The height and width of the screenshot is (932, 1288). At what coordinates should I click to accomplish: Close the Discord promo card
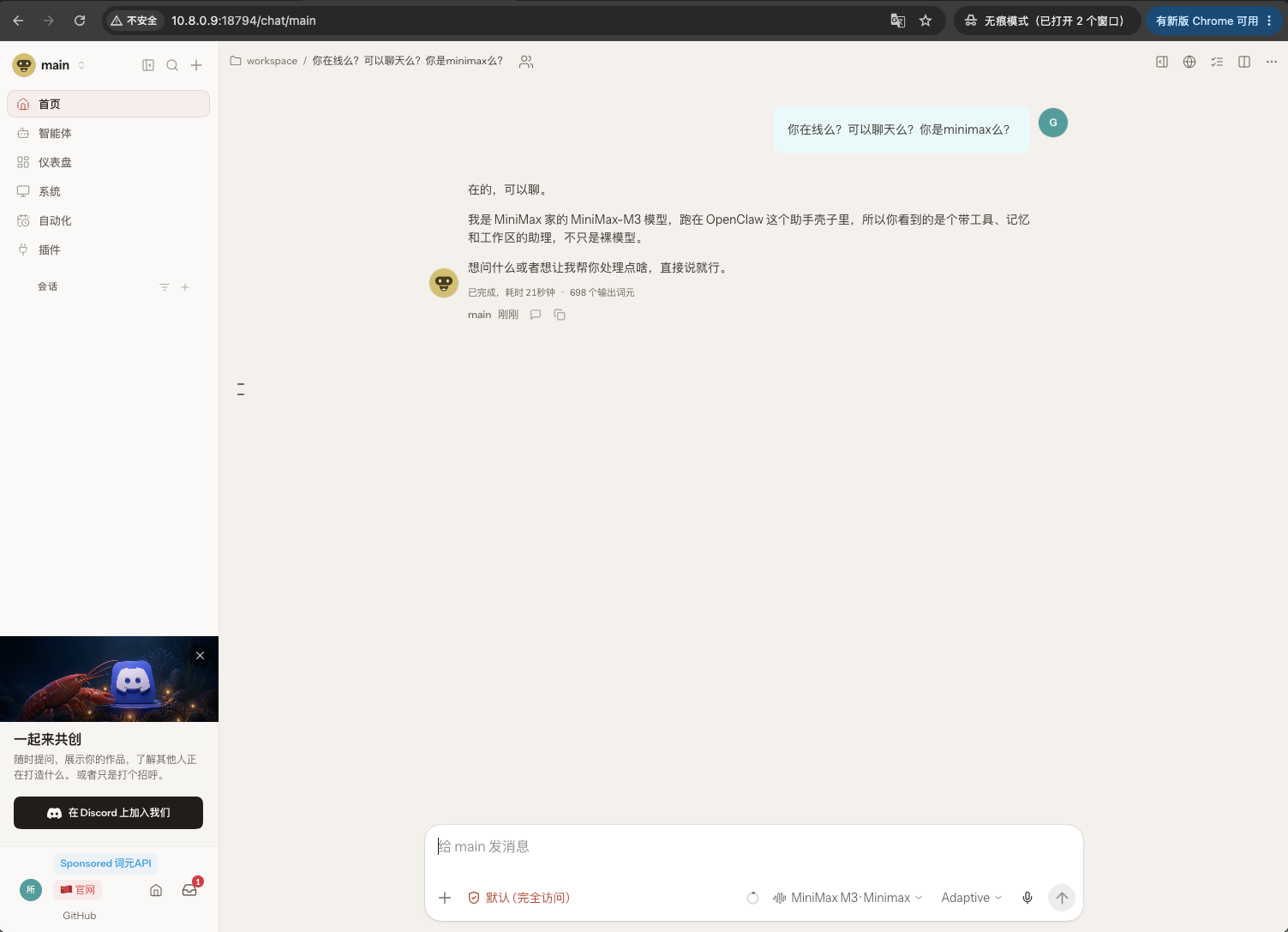tap(200, 655)
